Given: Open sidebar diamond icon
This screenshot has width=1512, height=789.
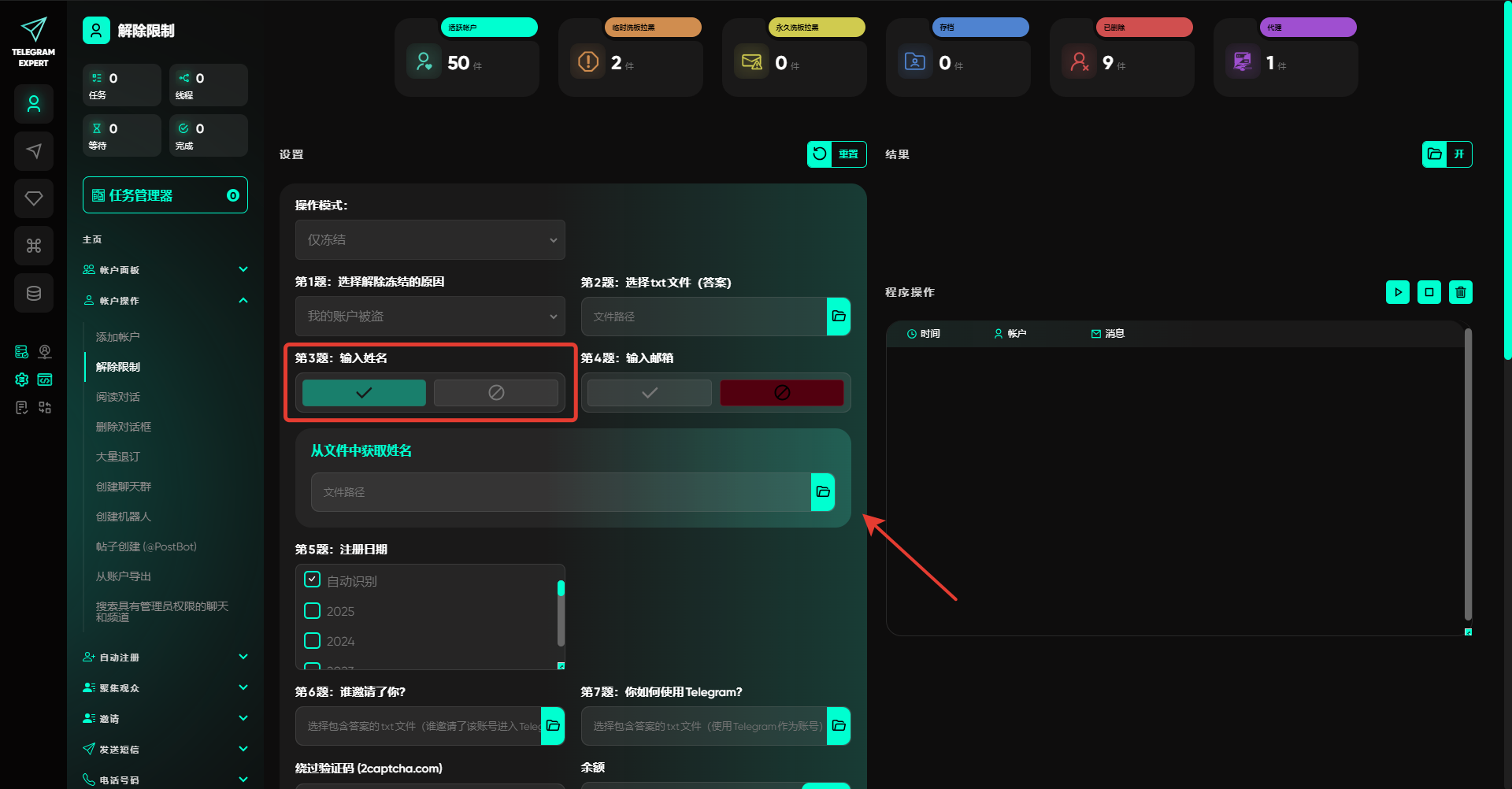Looking at the screenshot, I should (34, 198).
